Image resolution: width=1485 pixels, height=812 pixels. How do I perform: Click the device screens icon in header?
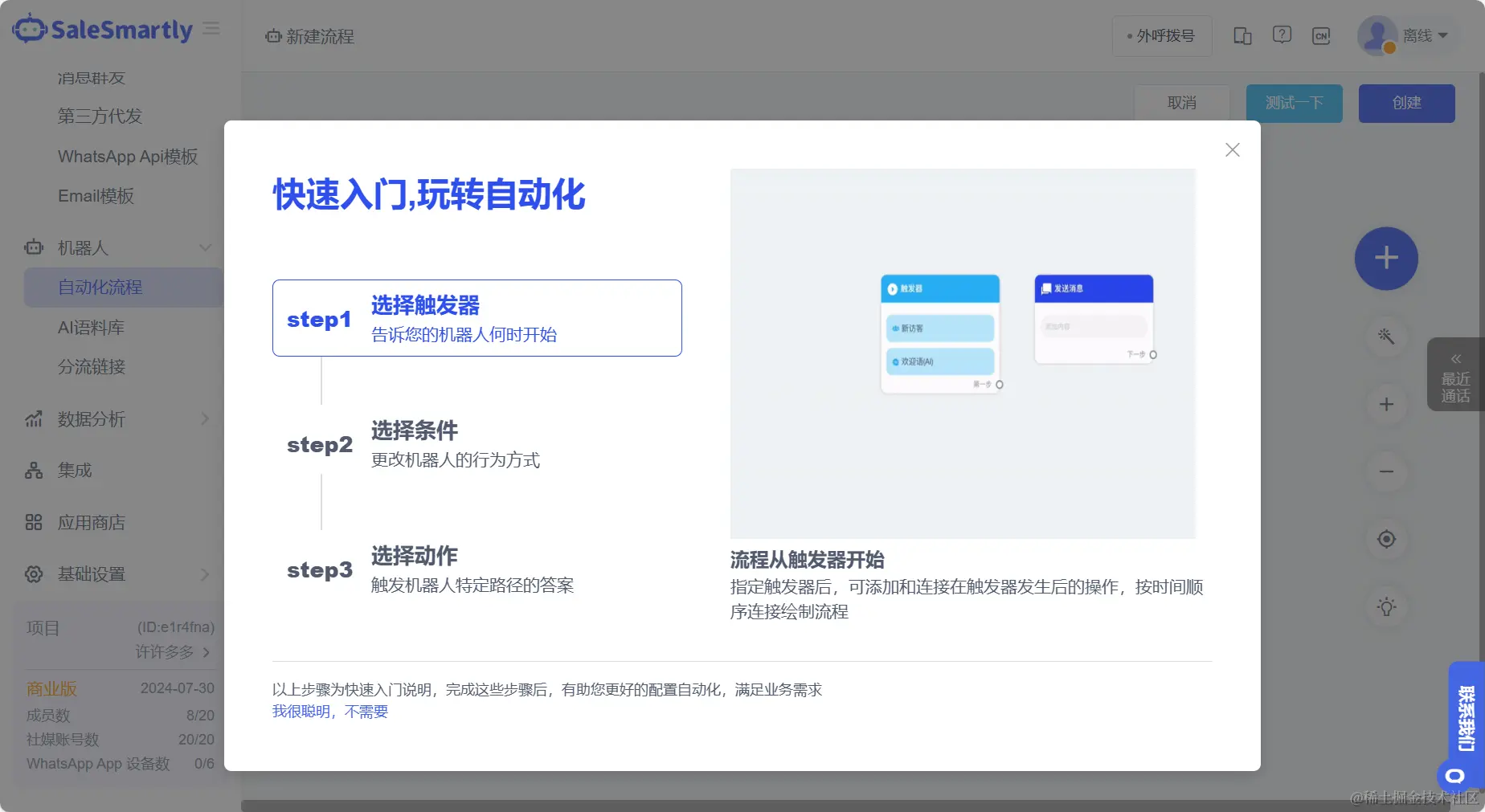(1242, 36)
